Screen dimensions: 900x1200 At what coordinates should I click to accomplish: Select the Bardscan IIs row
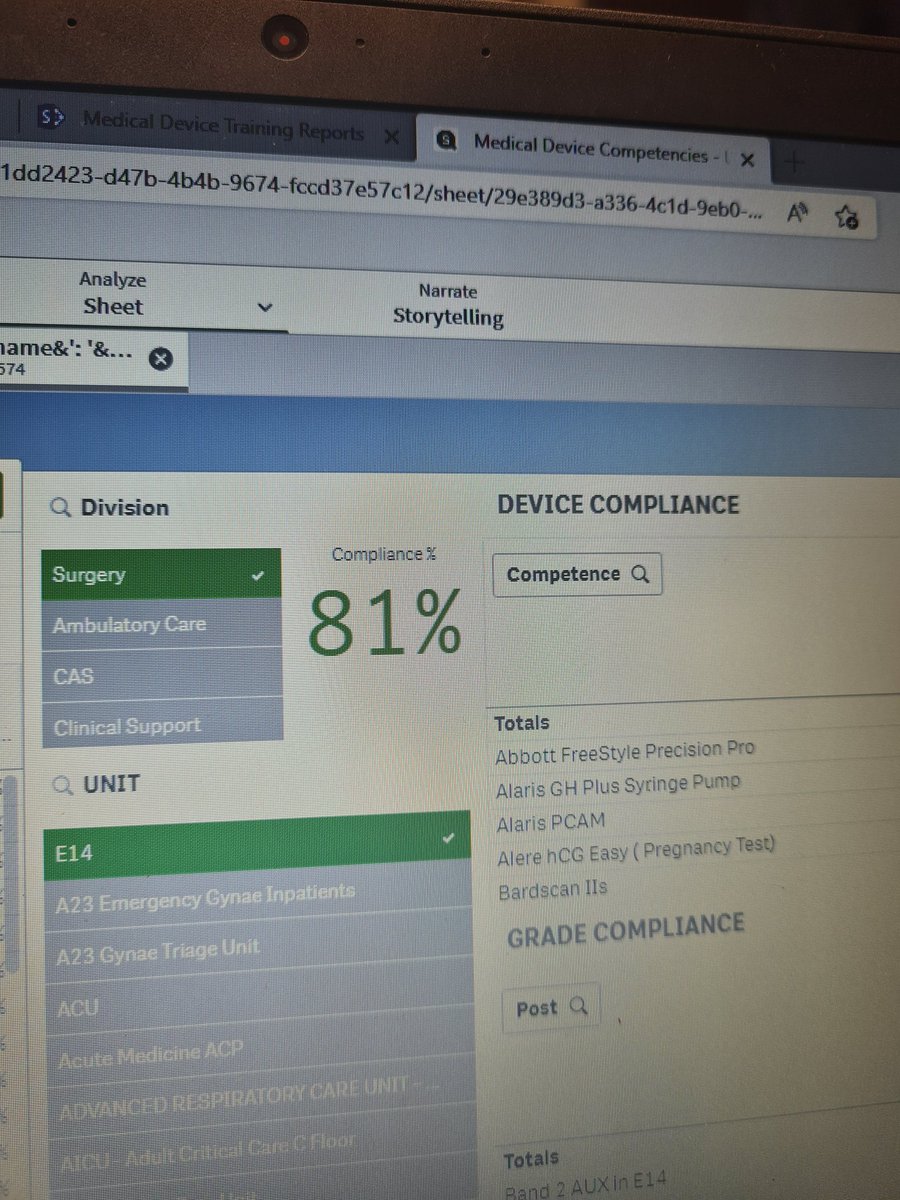pyautogui.click(x=552, y=889)
